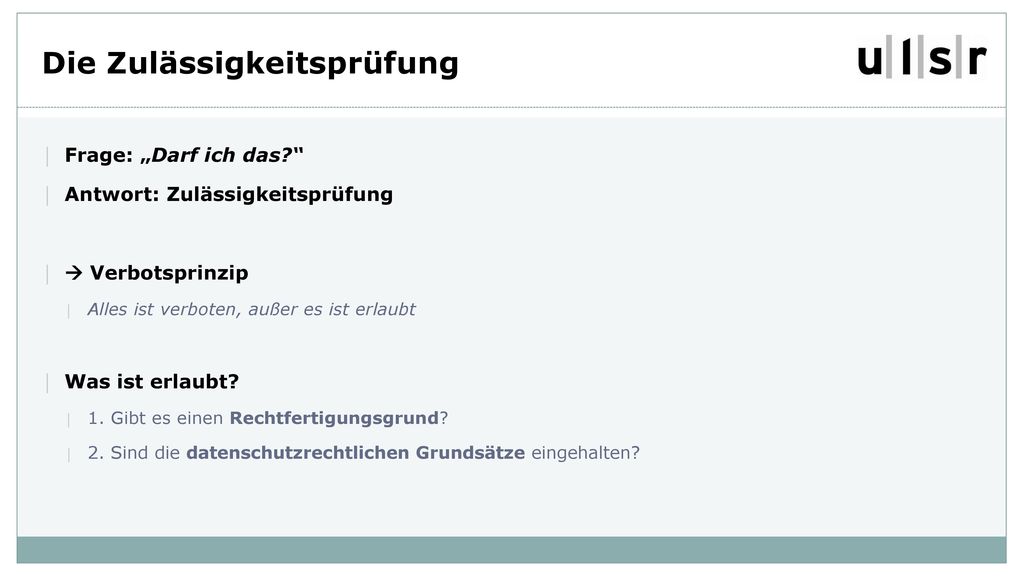
Task: Click 'Alles ist verboten, außer es ist erlaubt'
Action: click(x=251, y=309)
